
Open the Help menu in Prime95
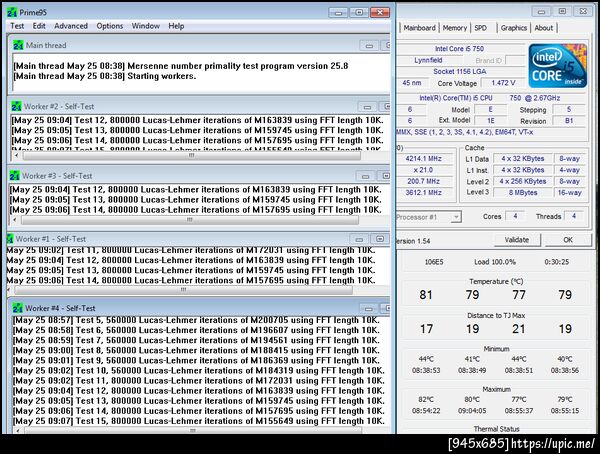(176, 26)
